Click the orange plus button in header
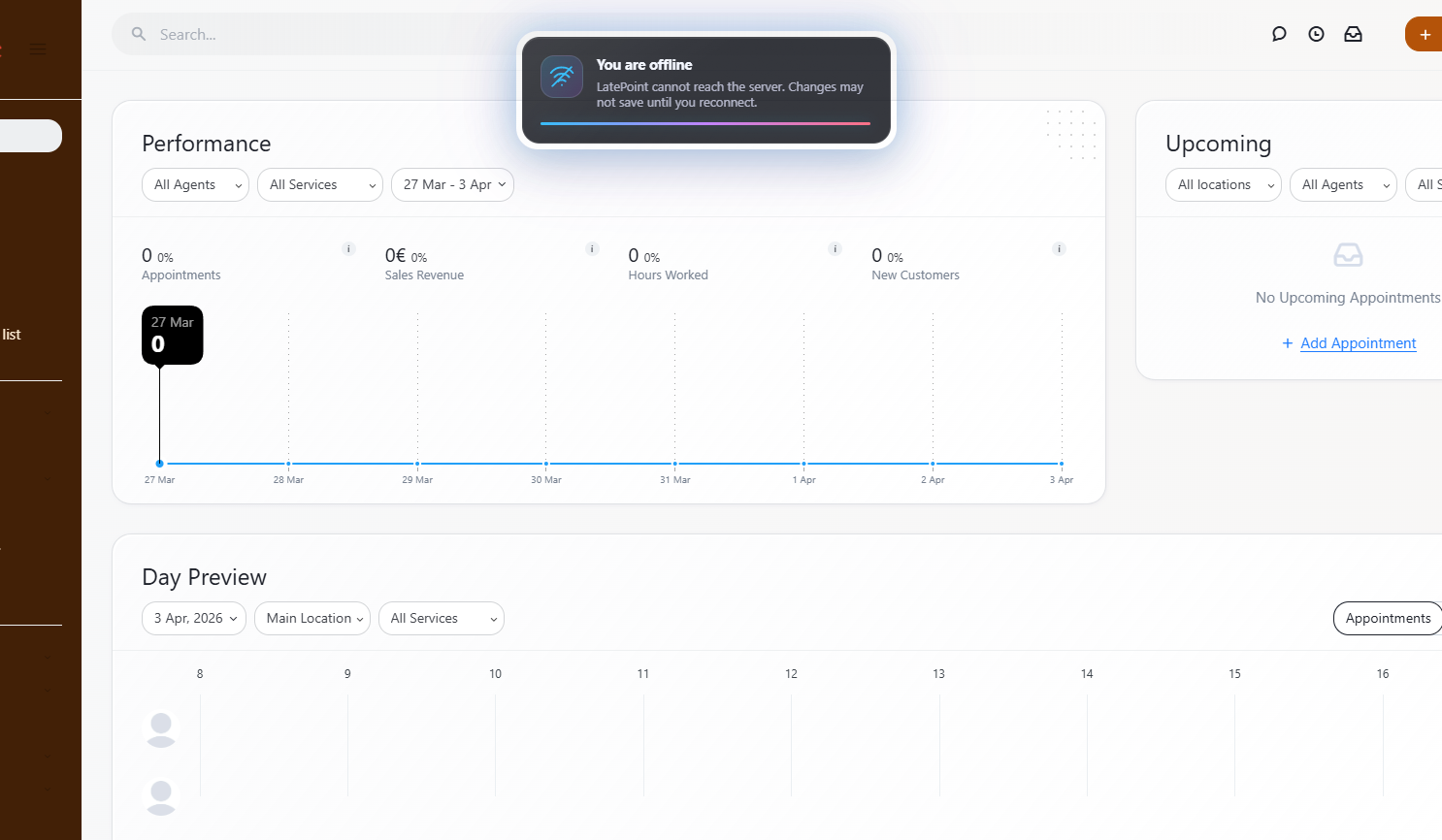Viewport: 1442px width, 840px height. (1424, 34)
